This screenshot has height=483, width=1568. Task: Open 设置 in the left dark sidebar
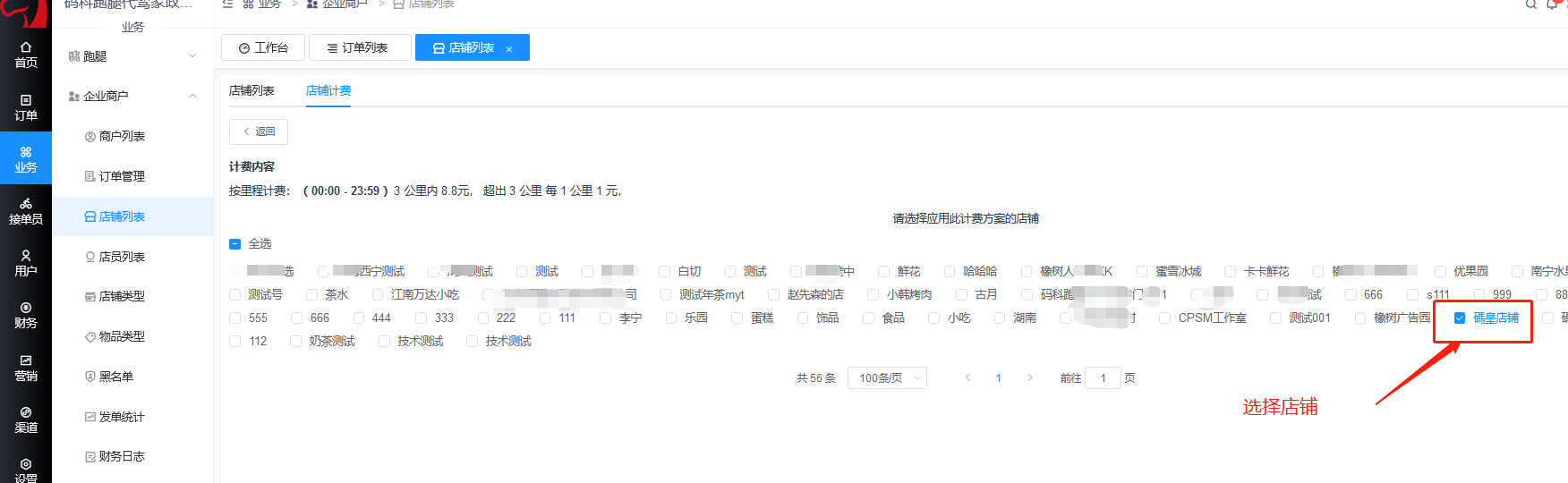(26, 470)
